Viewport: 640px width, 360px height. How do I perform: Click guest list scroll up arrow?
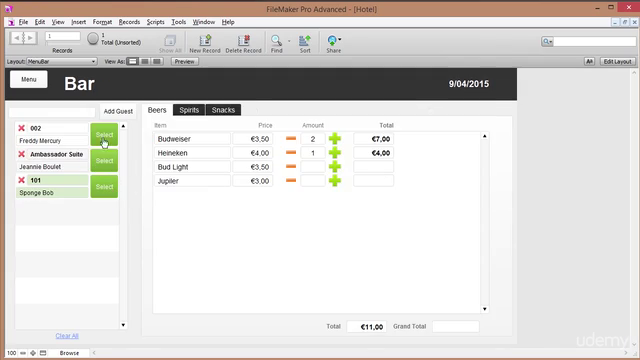point(123,126)
